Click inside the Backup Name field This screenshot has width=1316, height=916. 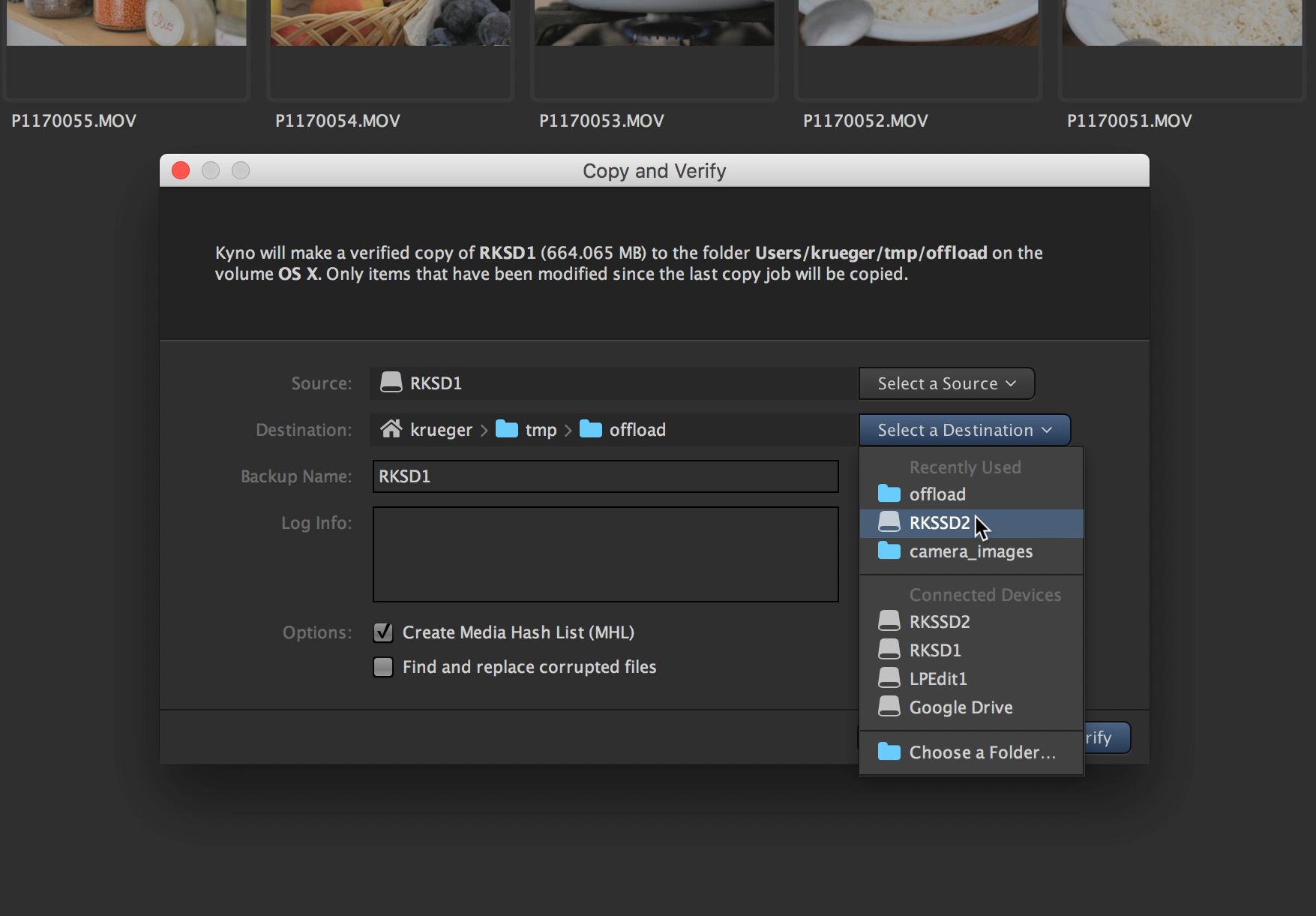coord(604,476)
